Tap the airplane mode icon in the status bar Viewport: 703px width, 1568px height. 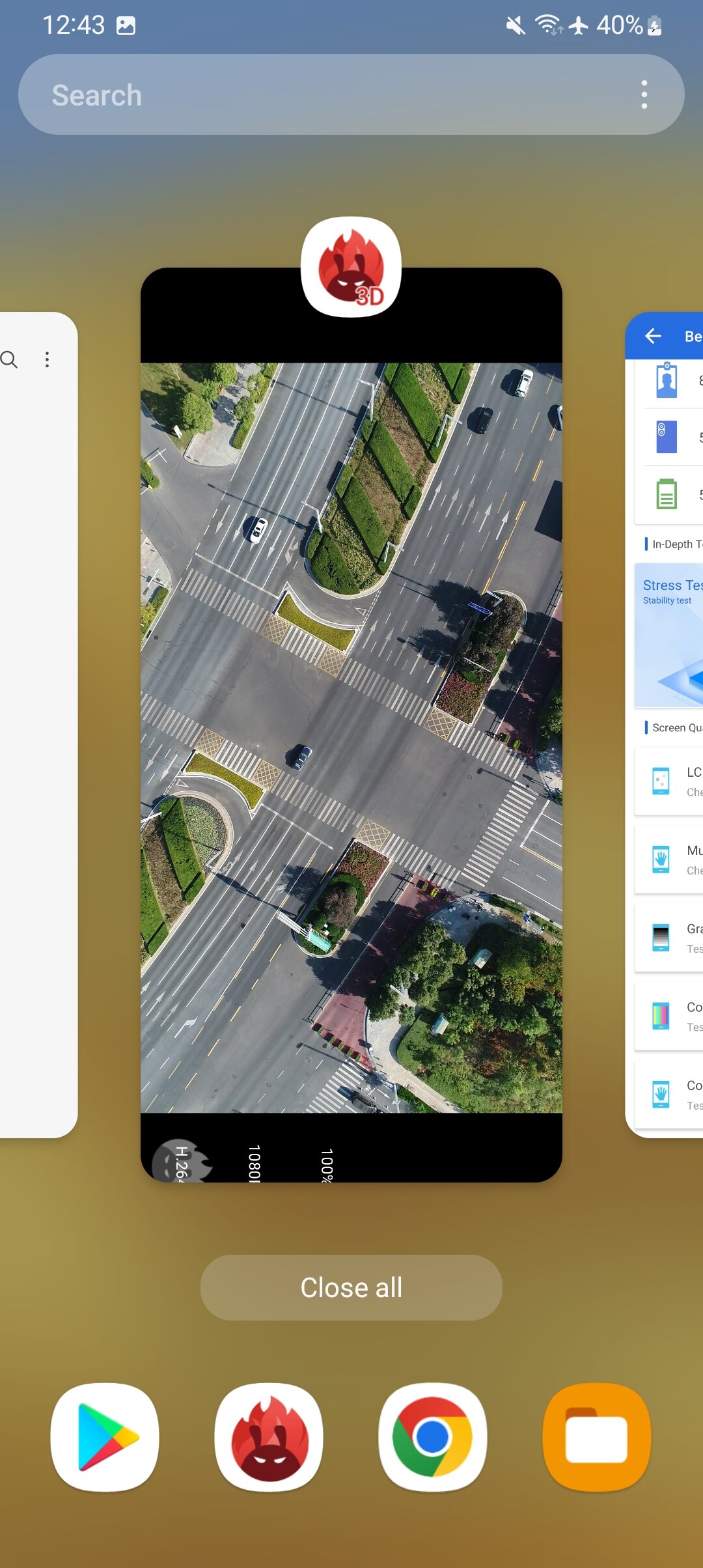[578, 25]
